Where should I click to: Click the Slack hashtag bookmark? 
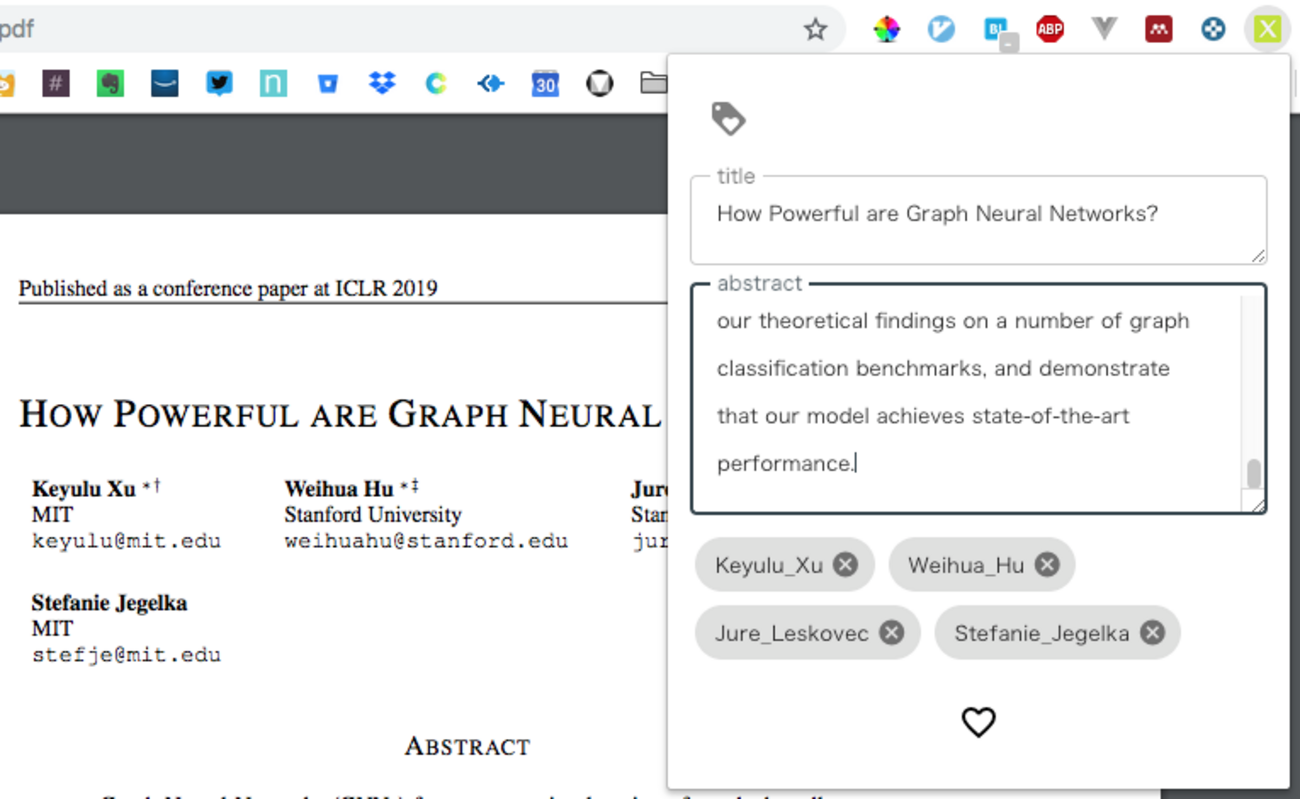(56, 84)
